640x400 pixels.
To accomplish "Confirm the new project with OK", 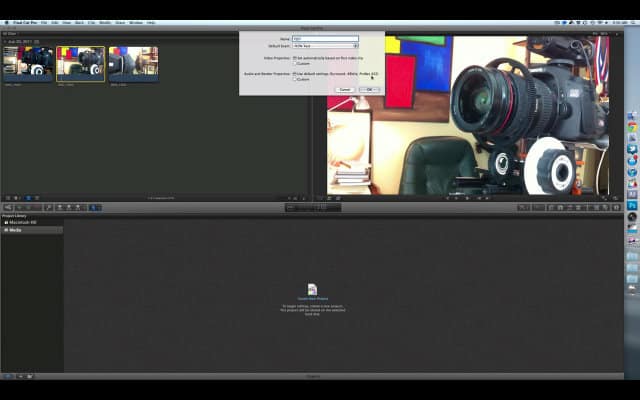I will 369,89.
